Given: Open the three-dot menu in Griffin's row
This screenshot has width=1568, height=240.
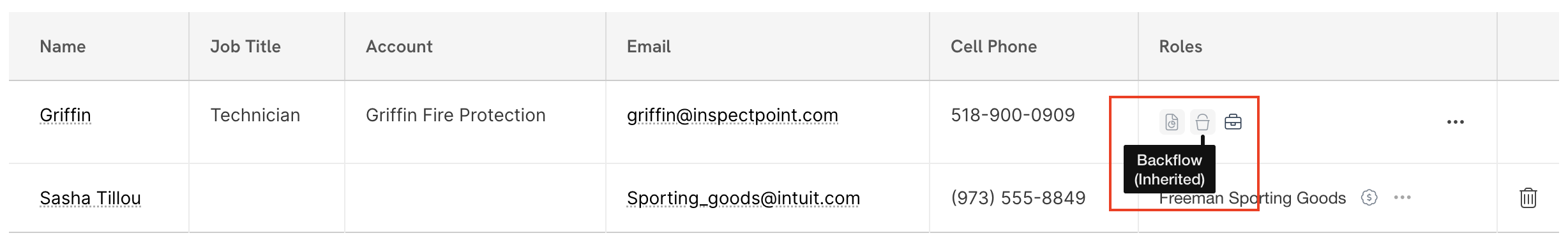Looking at the screenshot, I should click(1455, 122).
